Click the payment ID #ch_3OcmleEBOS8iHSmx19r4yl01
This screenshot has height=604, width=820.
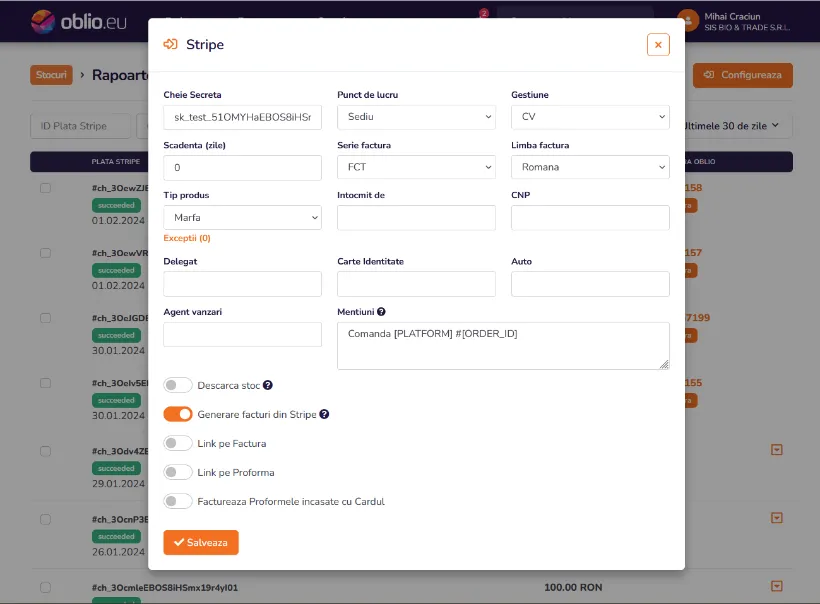click(x=165, y=587)
